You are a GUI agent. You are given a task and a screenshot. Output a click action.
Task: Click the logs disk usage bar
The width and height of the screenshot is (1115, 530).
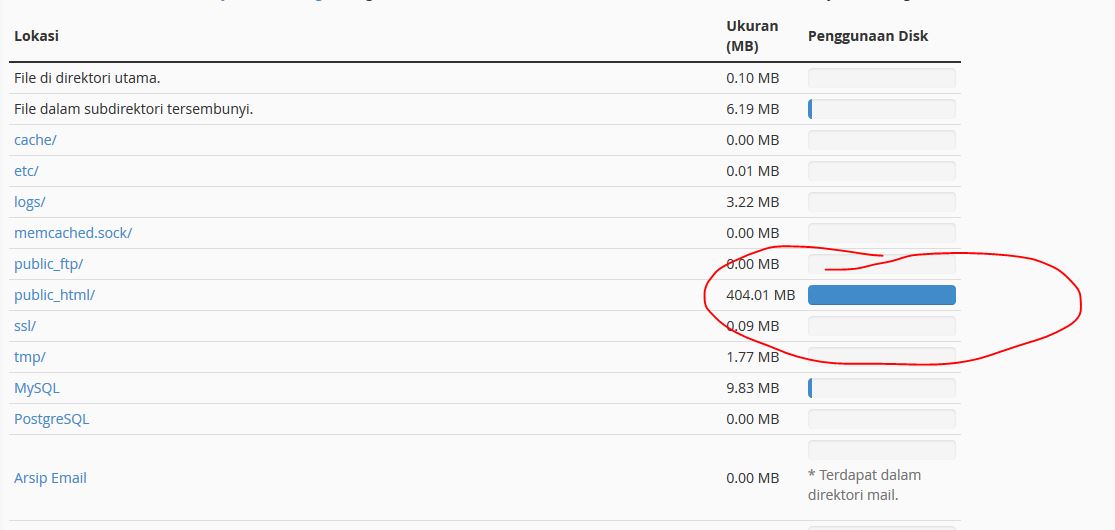(882, 202)
